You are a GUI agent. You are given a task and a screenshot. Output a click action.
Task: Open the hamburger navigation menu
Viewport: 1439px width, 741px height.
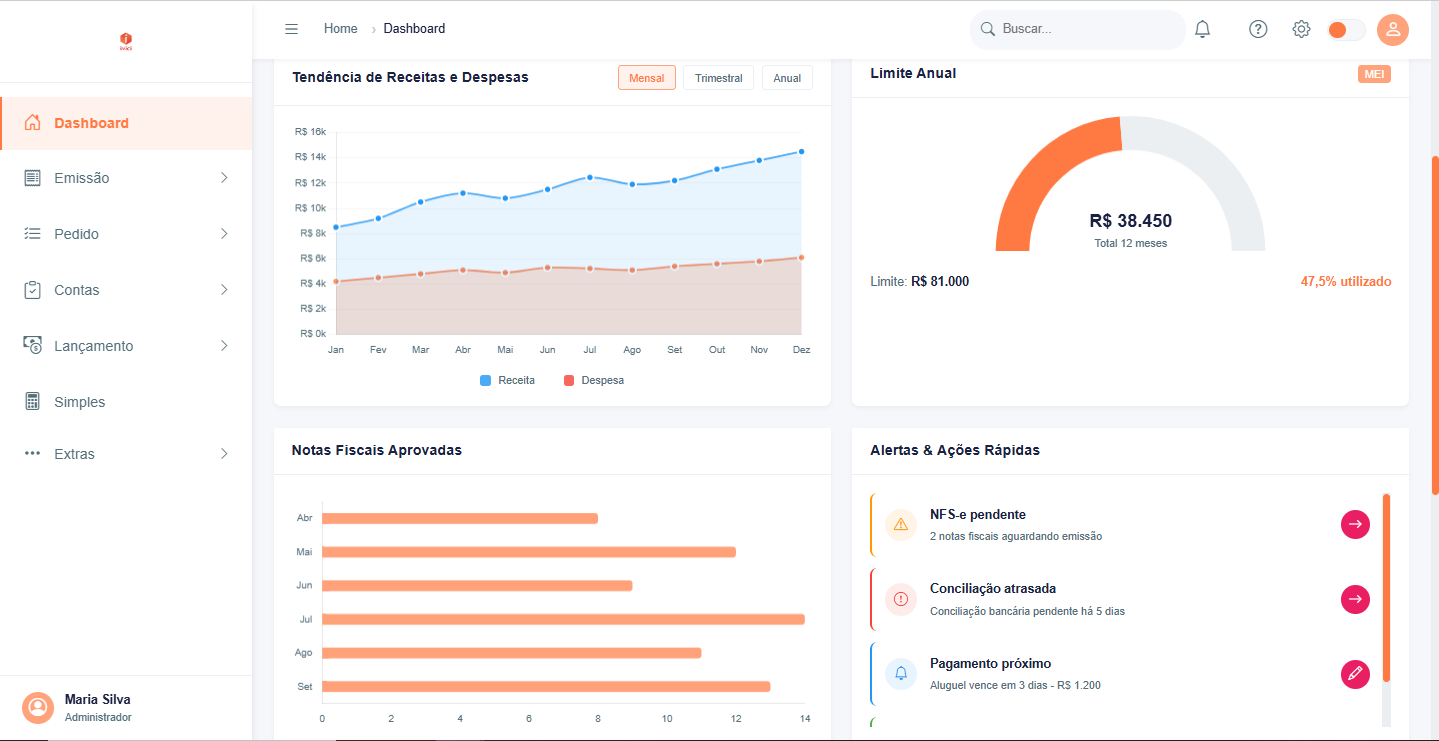tap(291, 28)
